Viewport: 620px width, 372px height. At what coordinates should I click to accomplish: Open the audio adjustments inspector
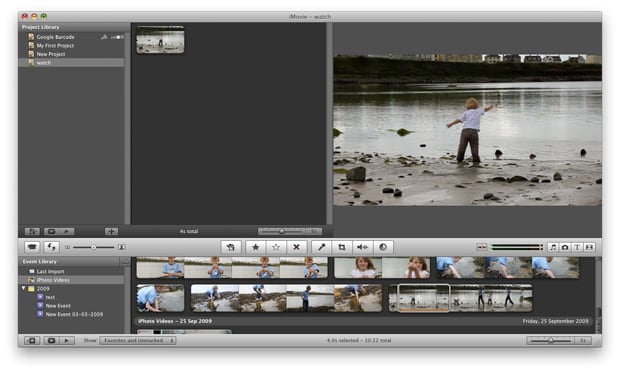point(362,247)
